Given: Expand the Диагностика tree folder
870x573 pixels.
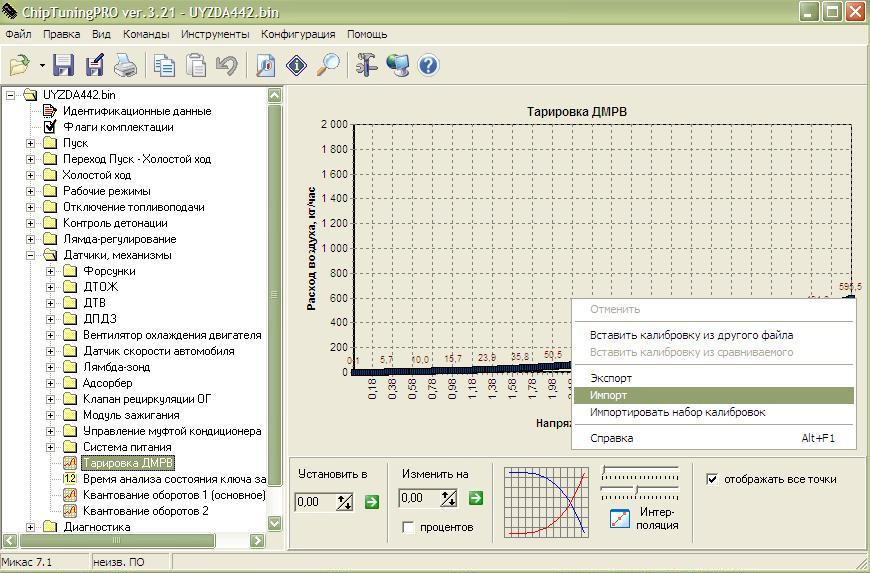Looking at the screenshot, I should (x=30, y=527).
